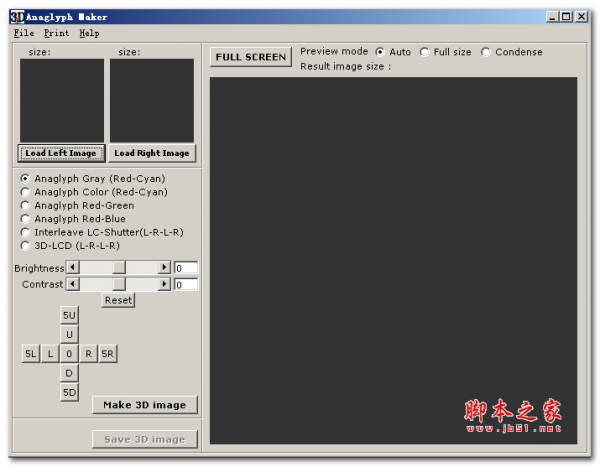Image resolution: width=600 pixels, height=467 pixels.
Task: Select Anaglyph Gray (Red-Cyan) option
Action: (93, 179)
